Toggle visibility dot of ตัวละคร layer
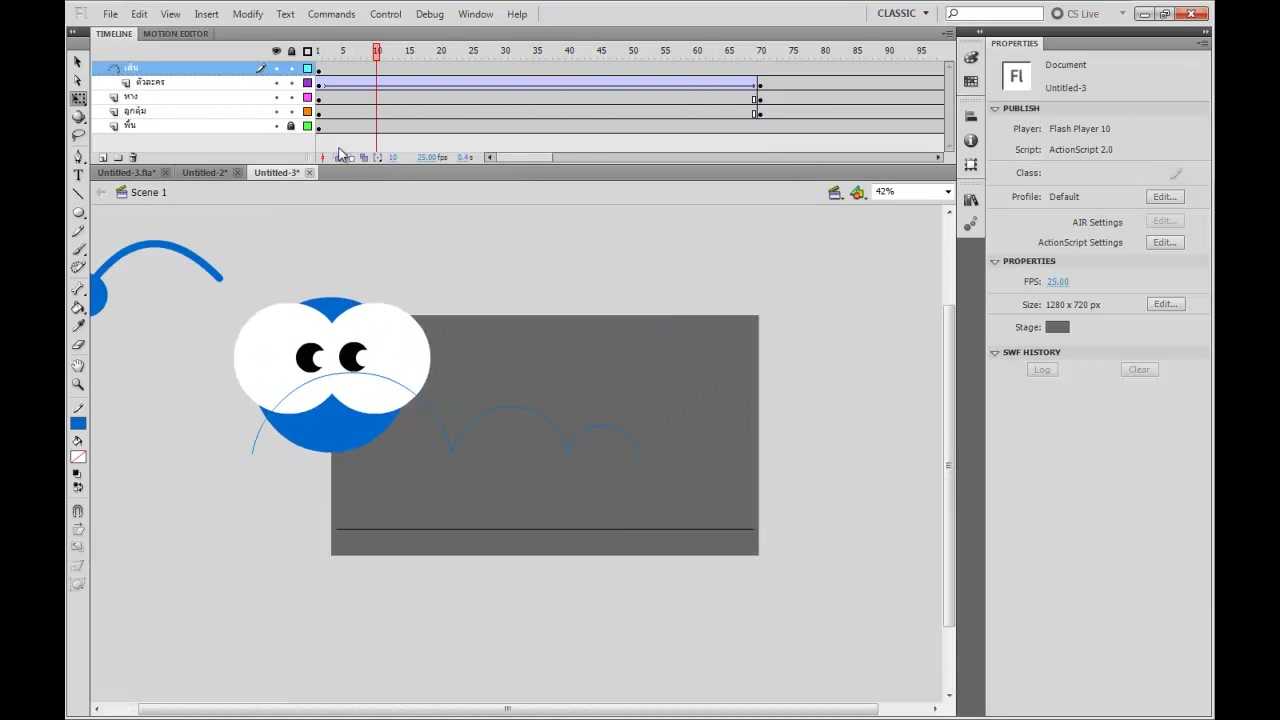Screen dimensions: 1280x720 (x=277, y=83)
